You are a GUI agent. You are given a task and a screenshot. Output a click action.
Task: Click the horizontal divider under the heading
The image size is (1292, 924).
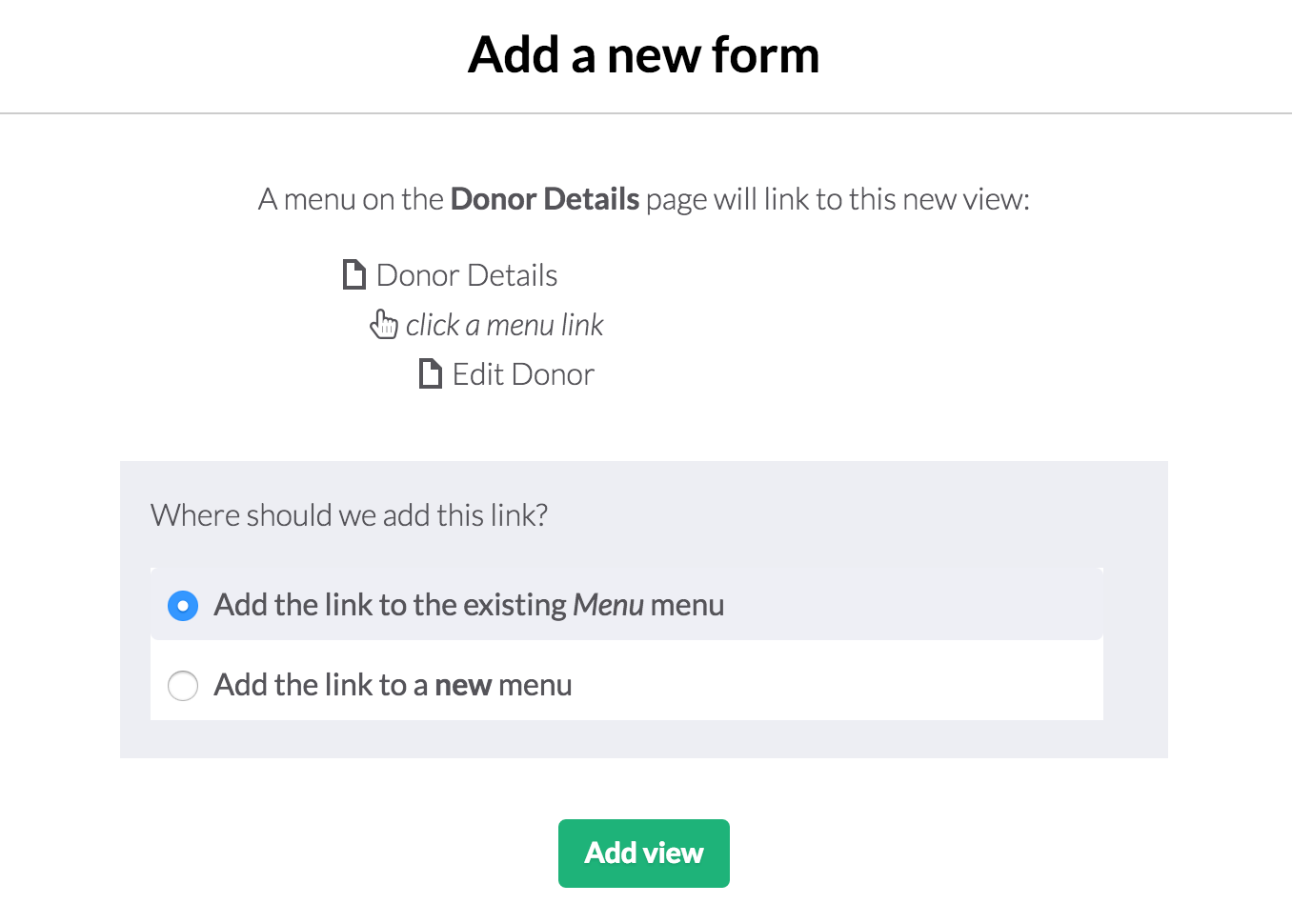646,113
